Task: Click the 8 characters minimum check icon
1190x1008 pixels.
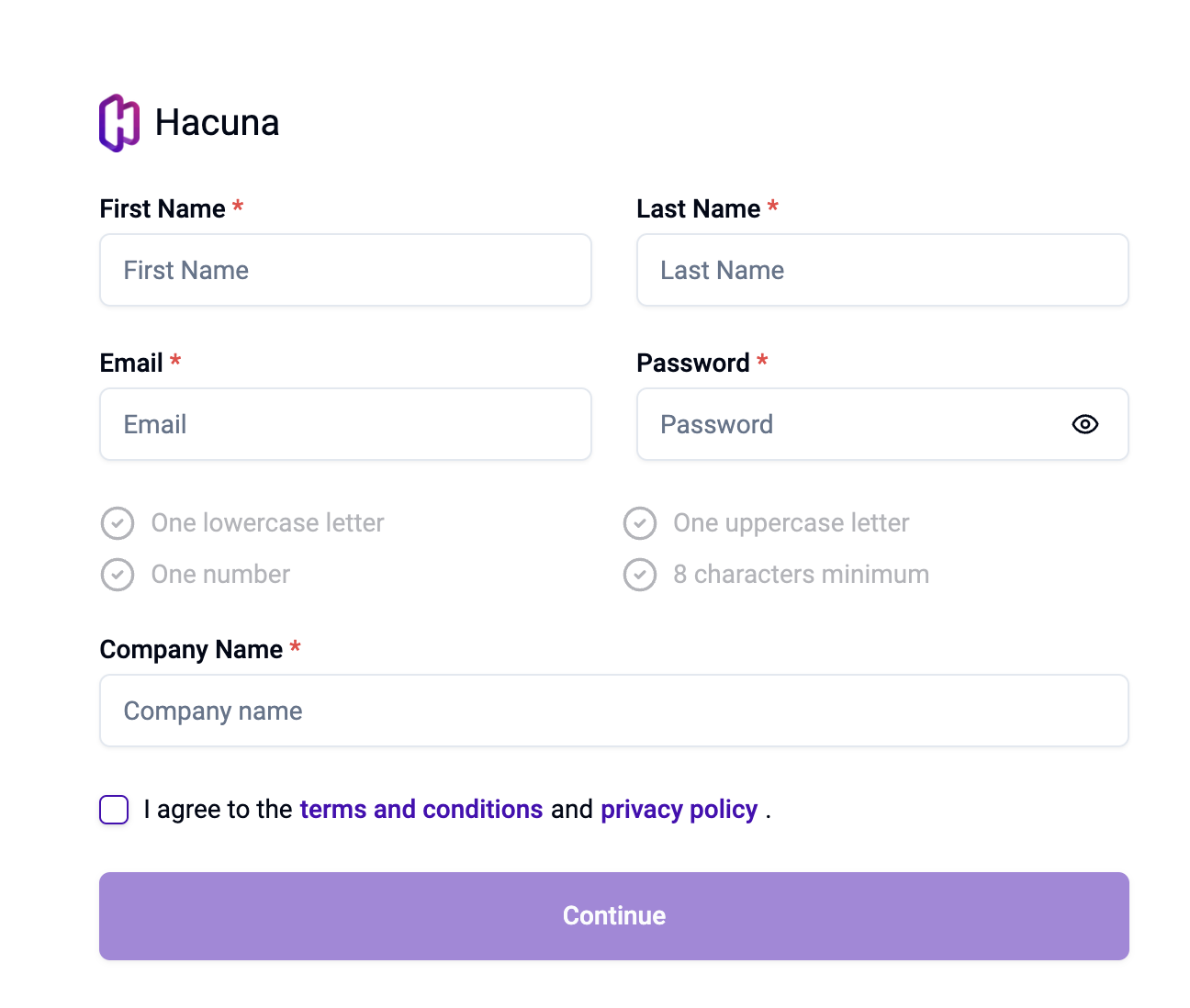Action: tap(640, 575)
